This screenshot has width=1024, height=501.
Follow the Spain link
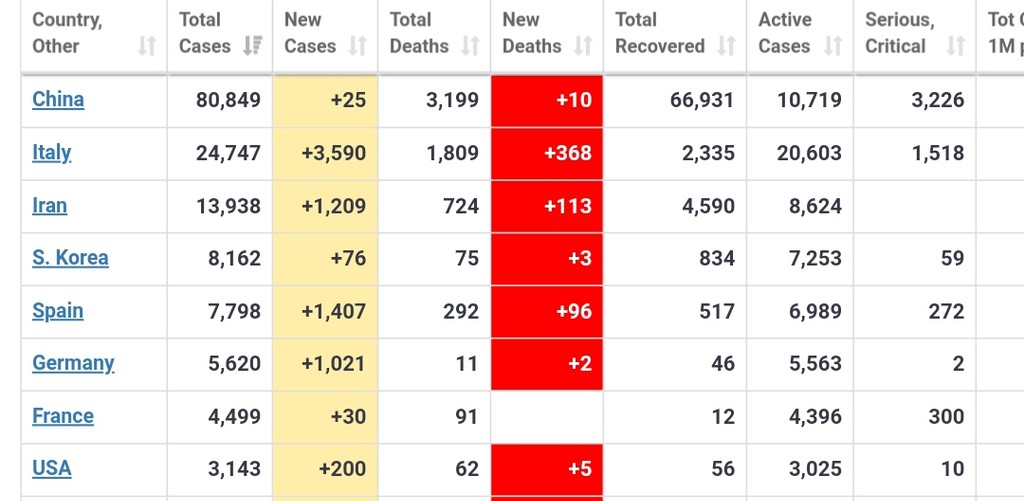(57, 310)
